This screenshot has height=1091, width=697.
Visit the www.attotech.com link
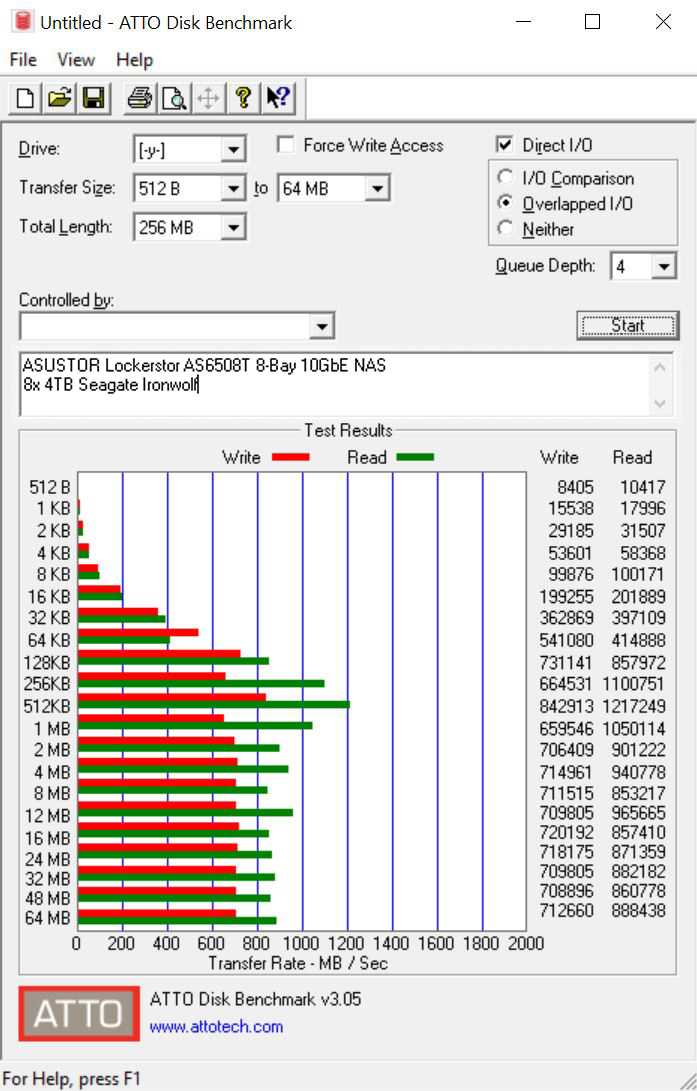(216, 1027)
